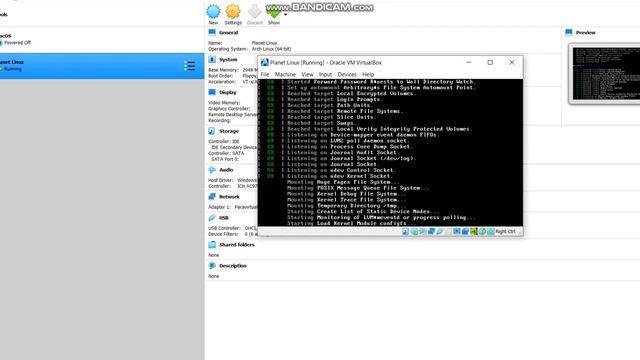The width and height of the screenshot is (640, 360).
Task: Click None under Shared folders
Action: 213,255
